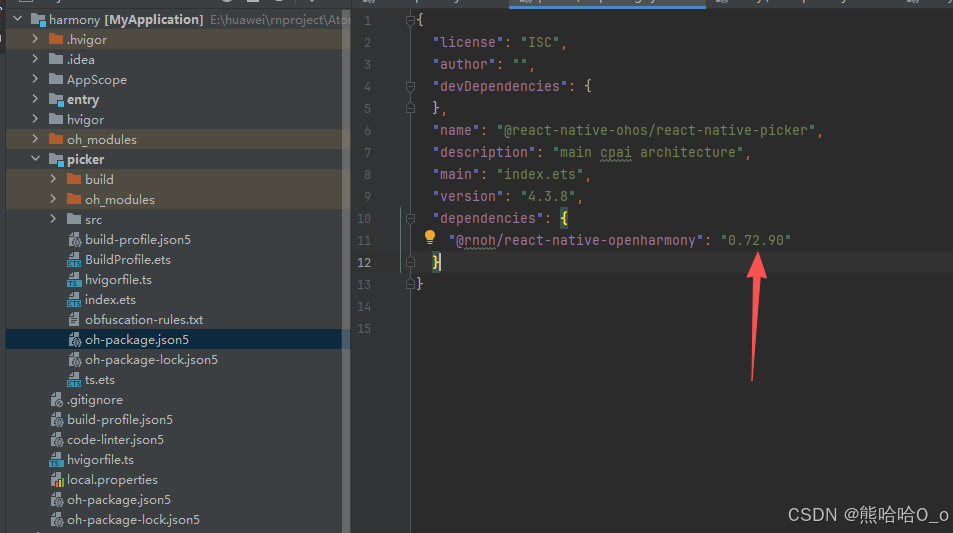Click the BuildProfile.ets file icon
Image resolution: width=953 pixels, height=533 pixels.
[74, 260]
